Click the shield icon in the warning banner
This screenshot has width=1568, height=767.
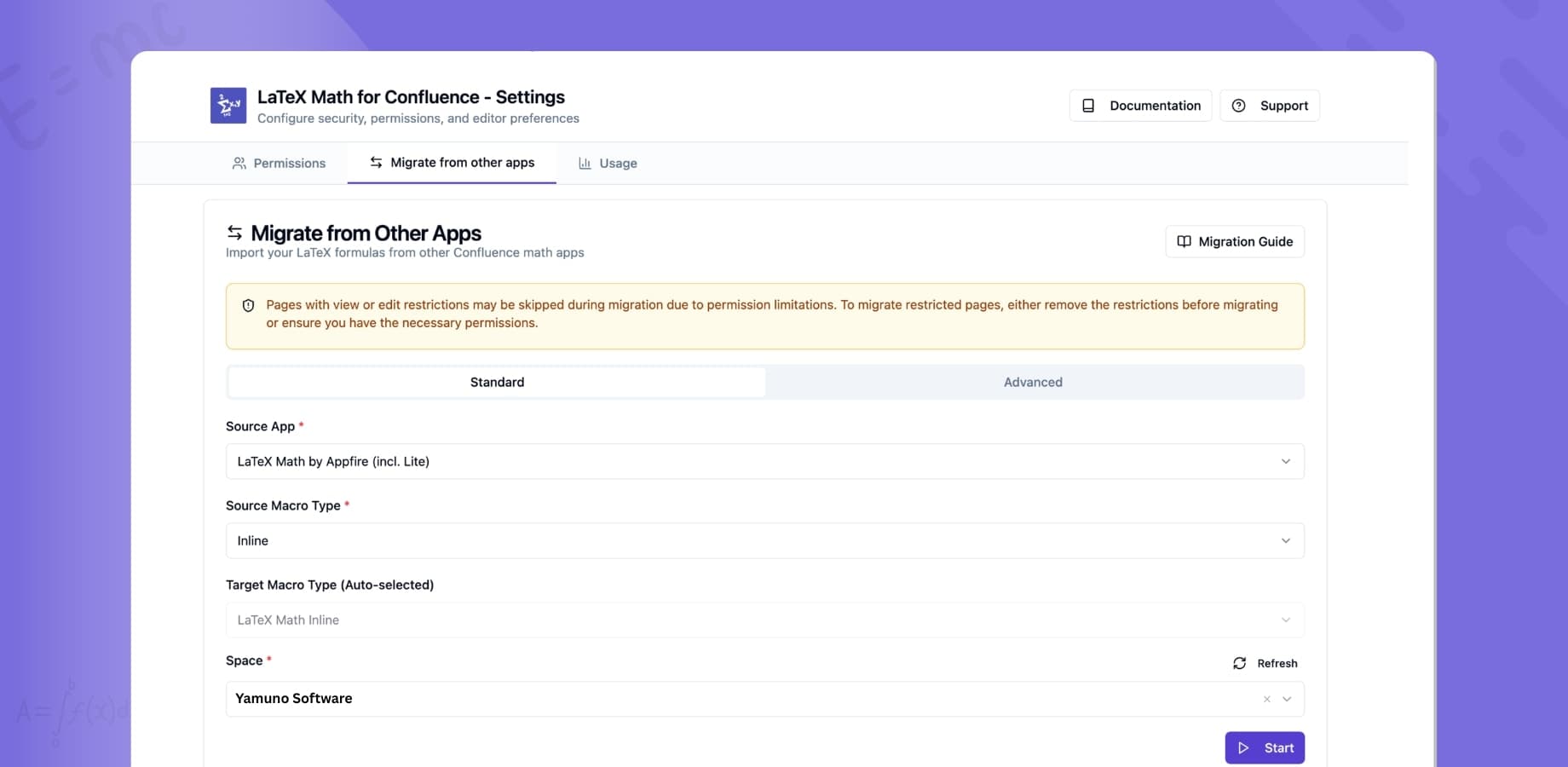248,305
